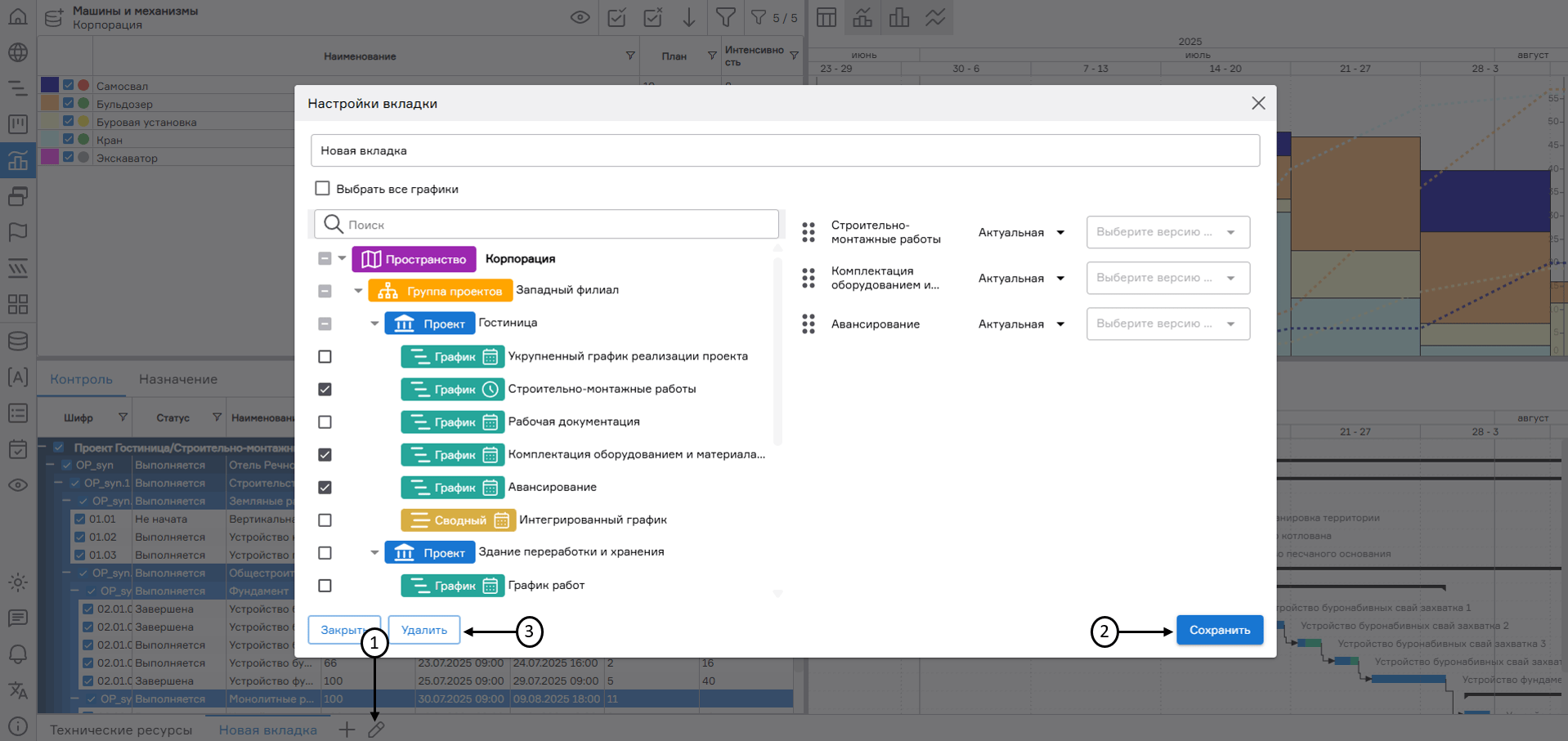Click the eye visibility icon in top toolbar
The width and height of the screenshot is (1568, 741).
580,17
